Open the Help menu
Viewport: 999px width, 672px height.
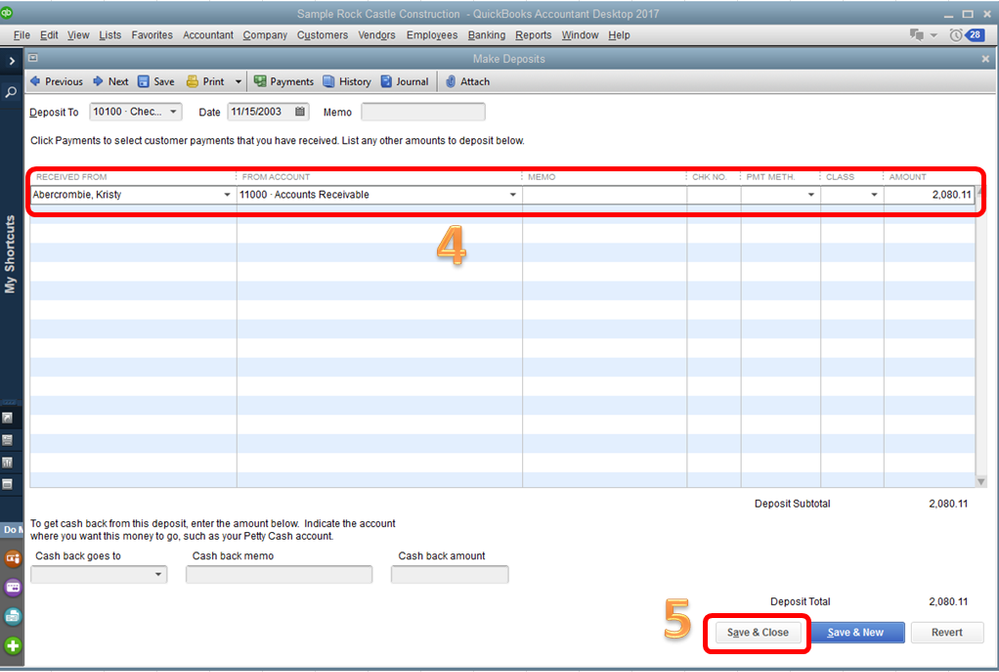pos(619,35)
